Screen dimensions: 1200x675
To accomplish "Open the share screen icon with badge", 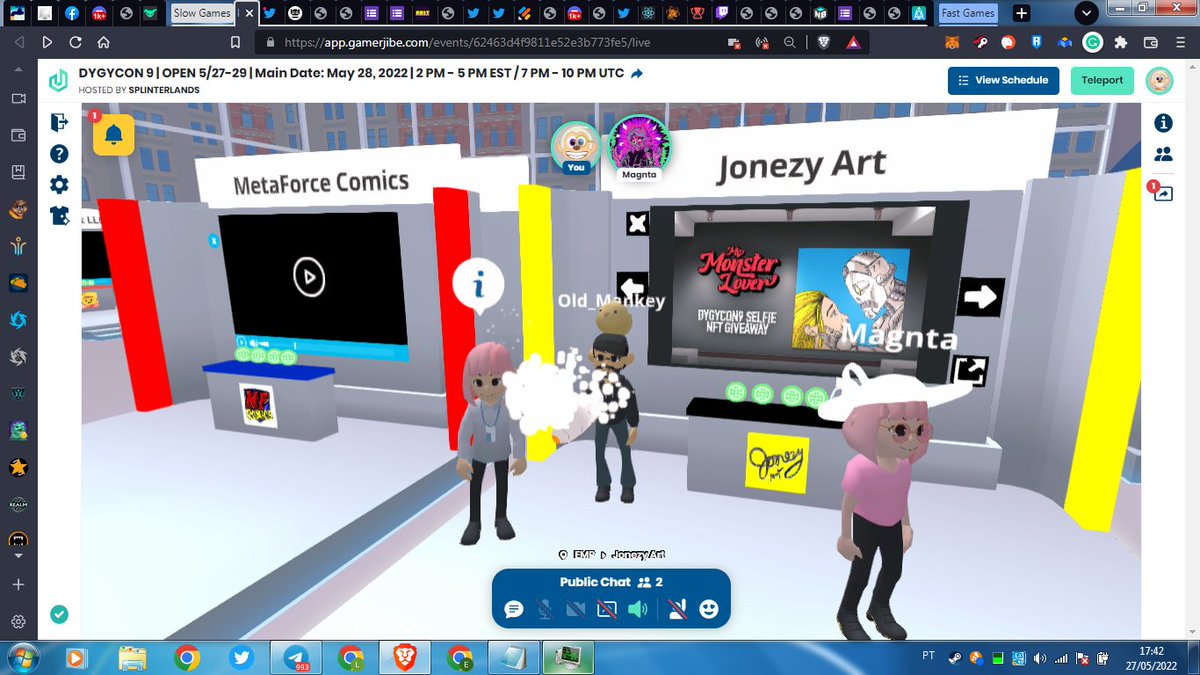I will [x=1163, y=192].
